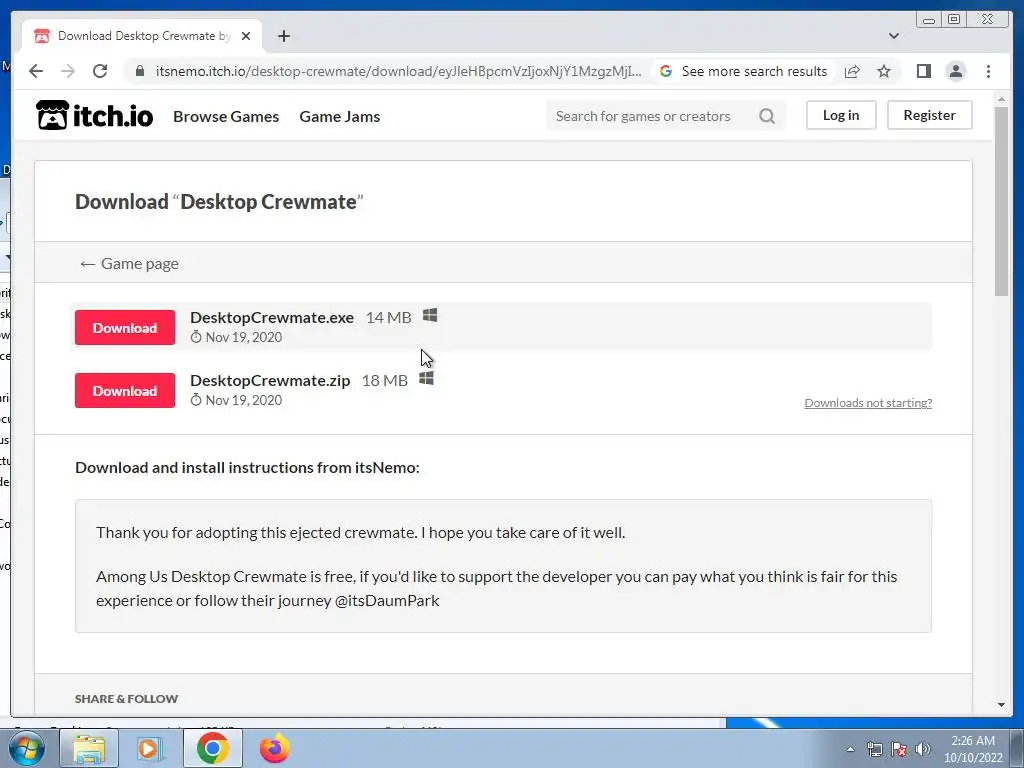1024x768 pixels.
Task: Launch Windows Media Player from taskbar
Action: [150, 748]
